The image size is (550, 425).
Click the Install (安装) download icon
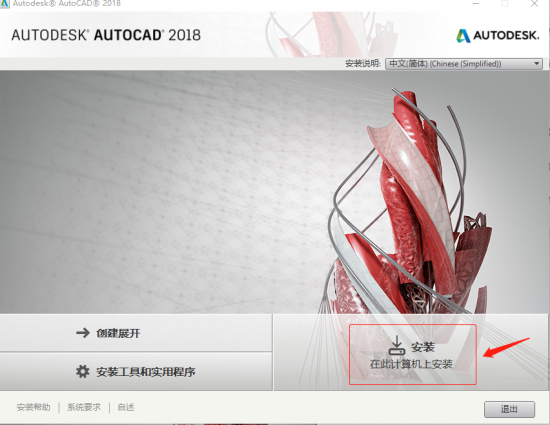[397, 345]
